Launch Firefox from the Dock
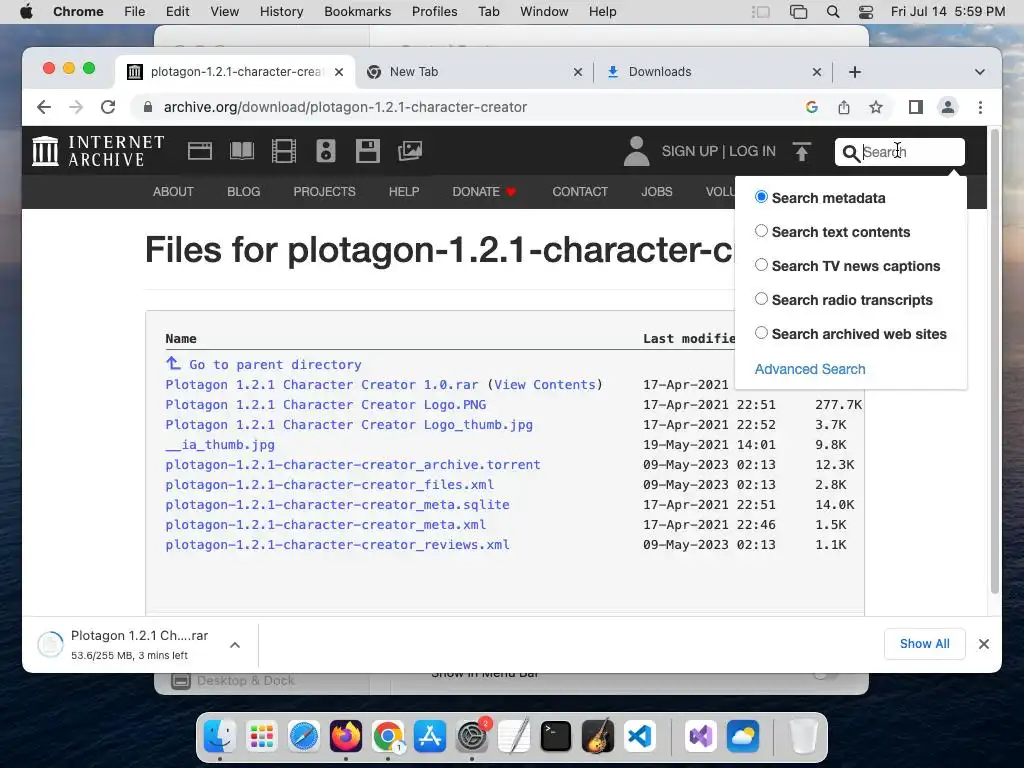The width and height of the screenshot is (1024, 768). click(345, 737)
